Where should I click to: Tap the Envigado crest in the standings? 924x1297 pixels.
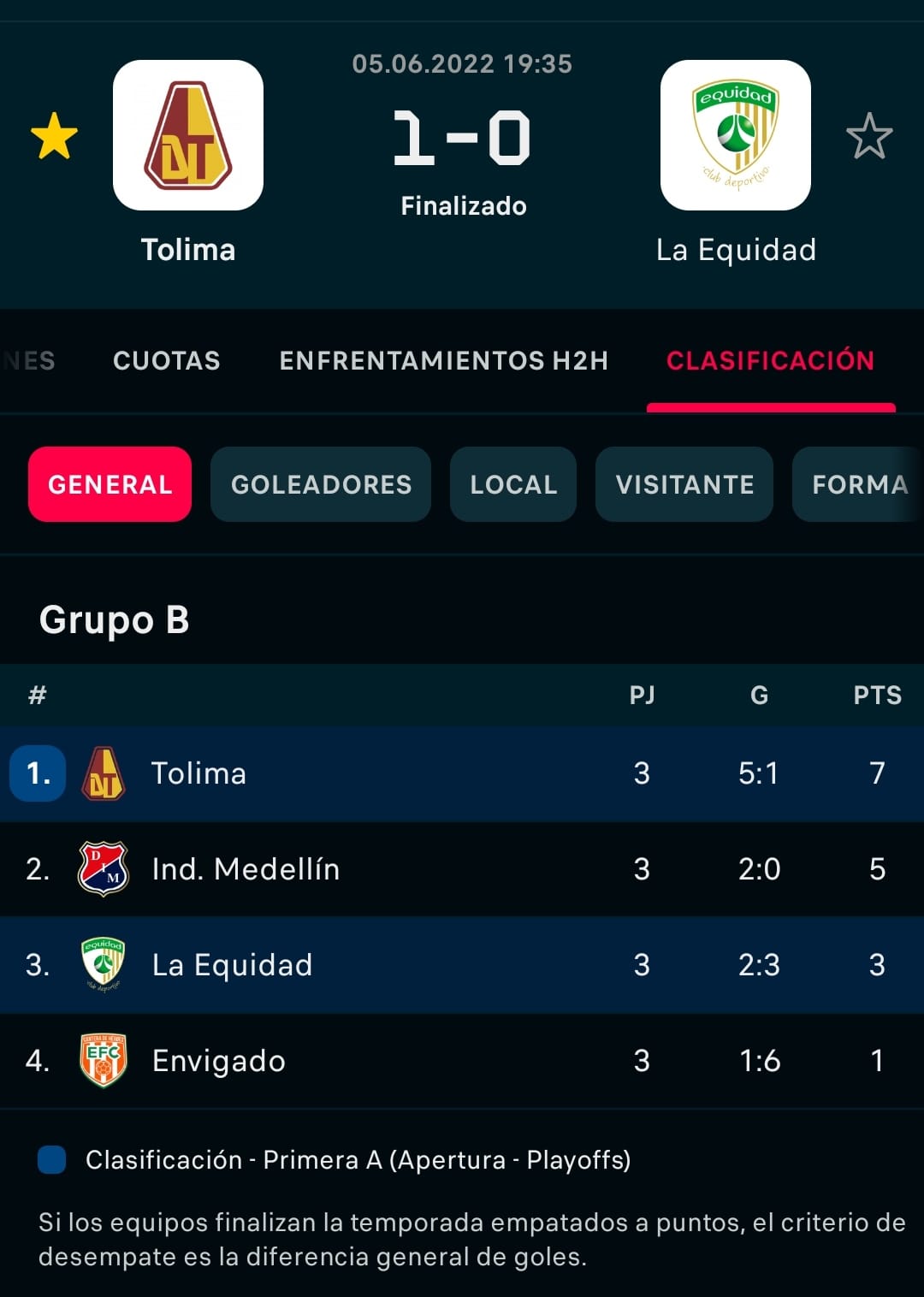pyautogui.click(x=104, y=1061)
